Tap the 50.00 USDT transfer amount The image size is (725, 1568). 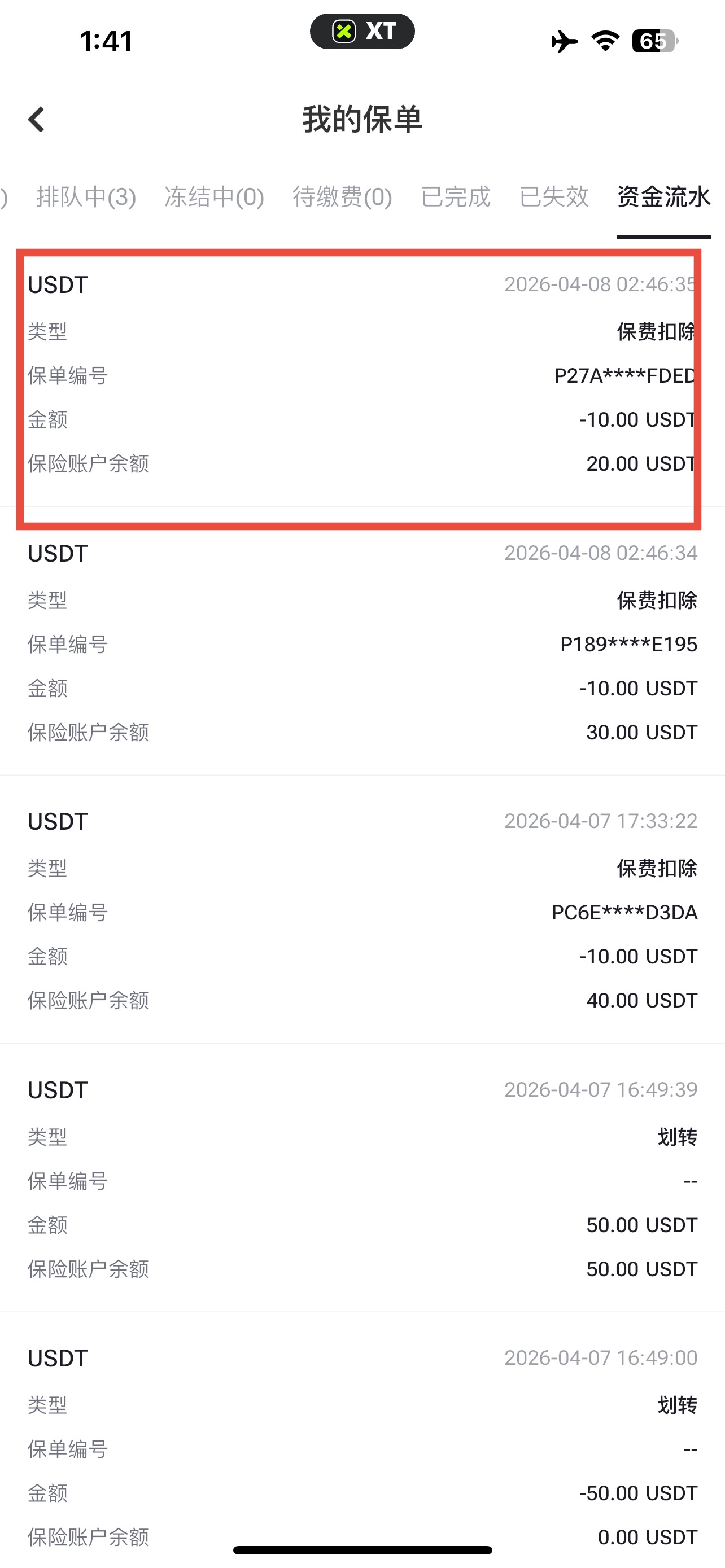coord(641,1225)
